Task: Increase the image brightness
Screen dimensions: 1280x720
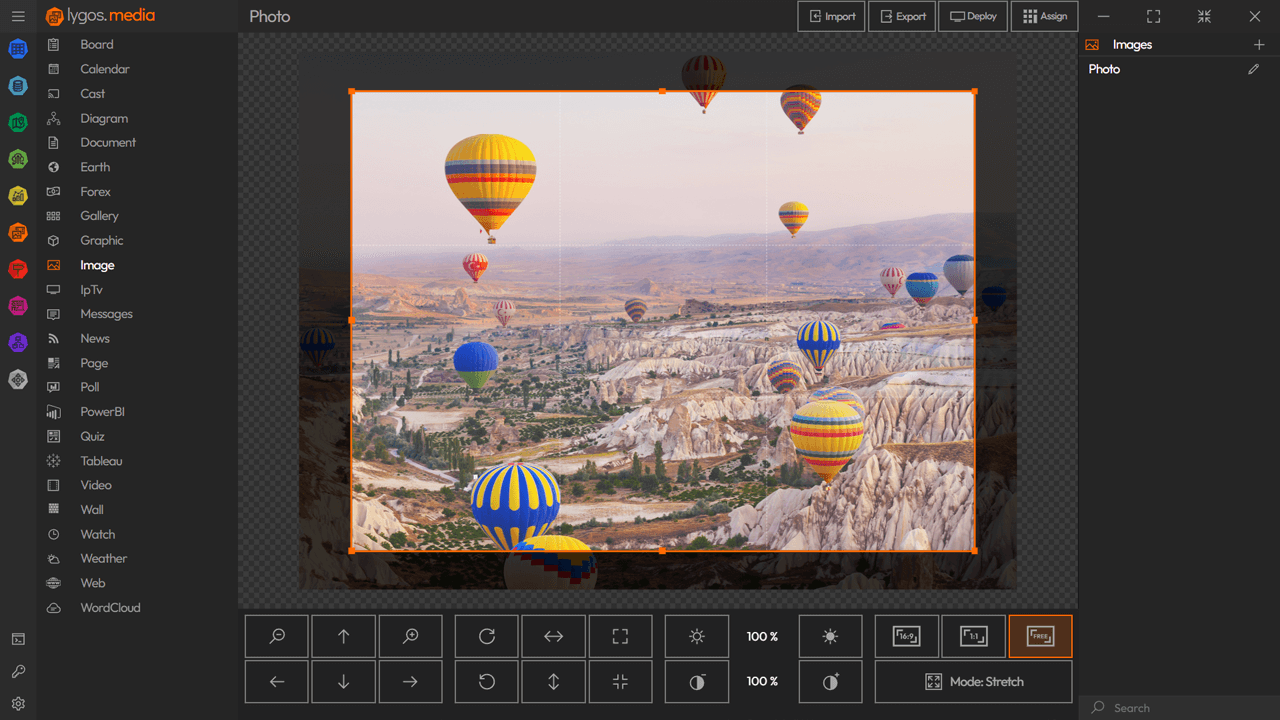Action: (x=830, y=636)
